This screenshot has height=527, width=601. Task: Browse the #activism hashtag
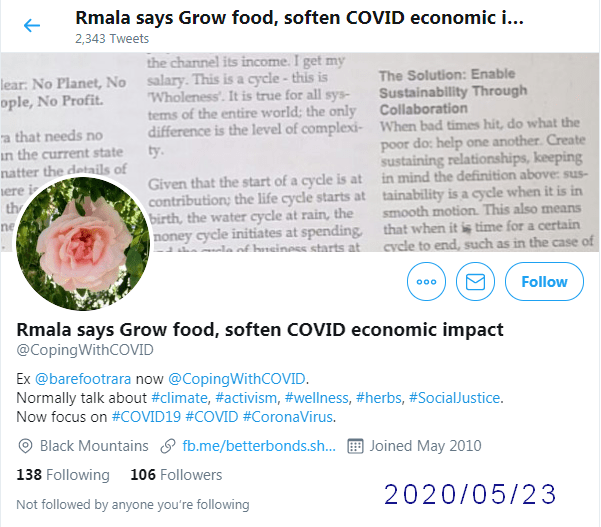pyautogui.click(x=246, y=398)
